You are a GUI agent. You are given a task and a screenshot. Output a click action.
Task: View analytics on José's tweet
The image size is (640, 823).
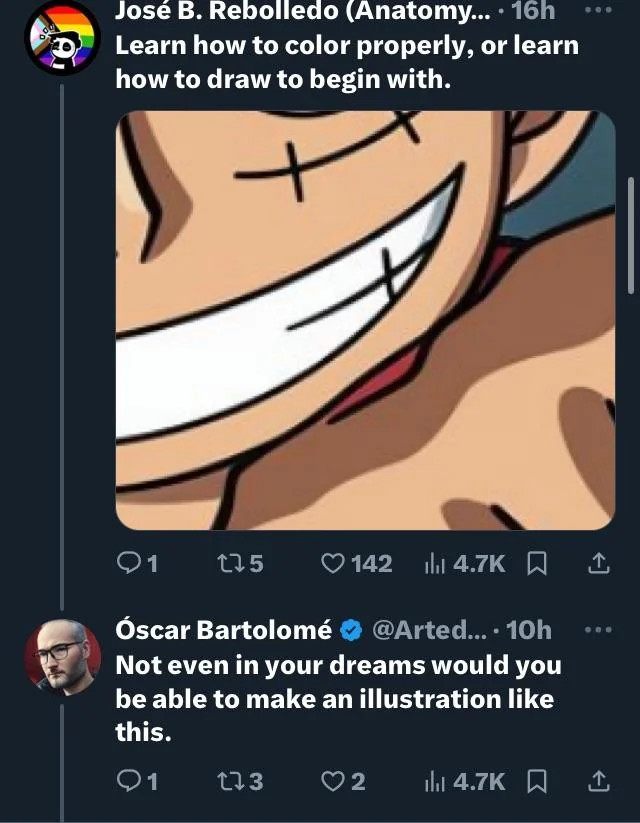(x=436, y=565)
